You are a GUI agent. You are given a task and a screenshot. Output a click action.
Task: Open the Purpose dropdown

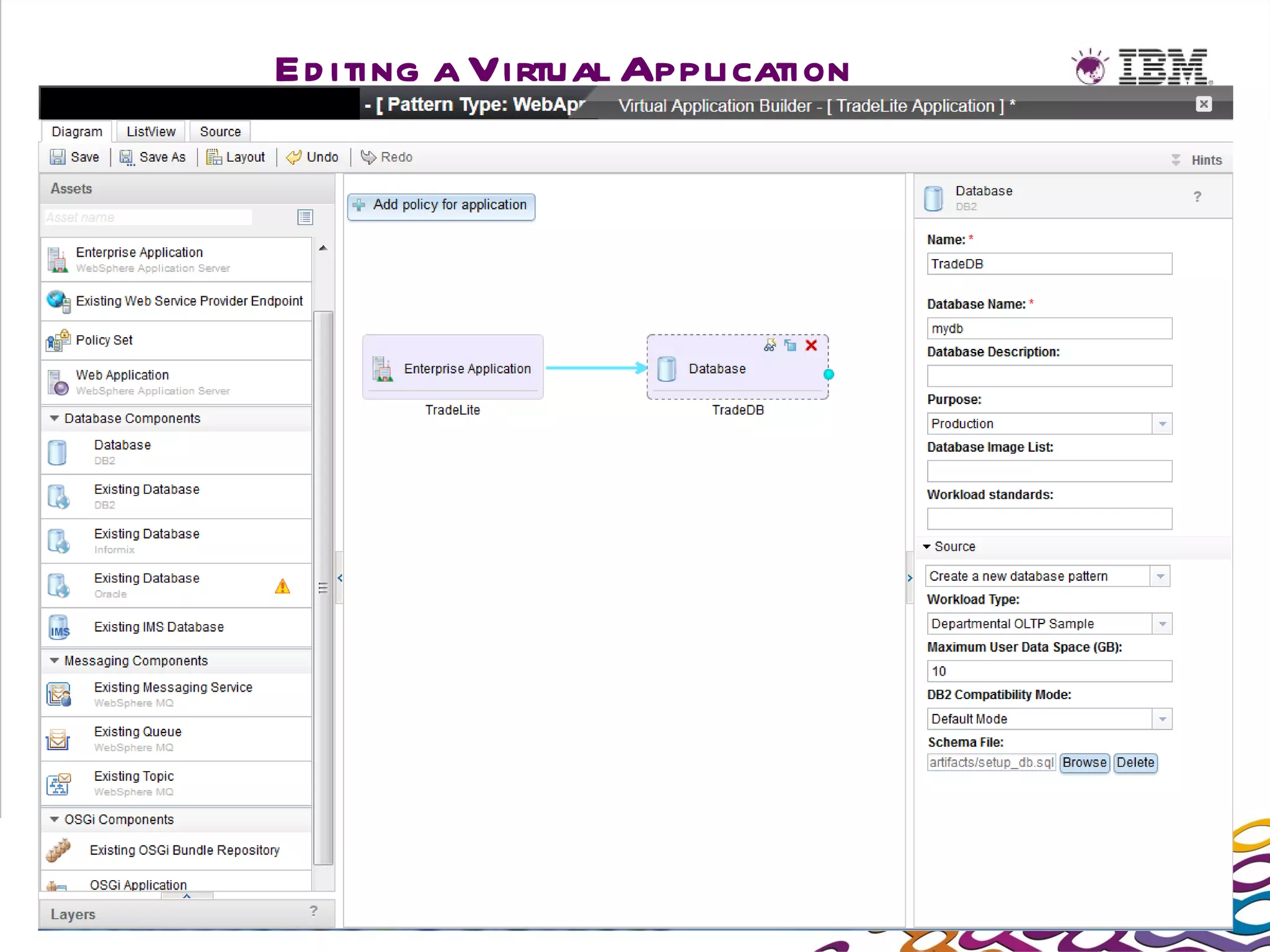(1162, 424)
